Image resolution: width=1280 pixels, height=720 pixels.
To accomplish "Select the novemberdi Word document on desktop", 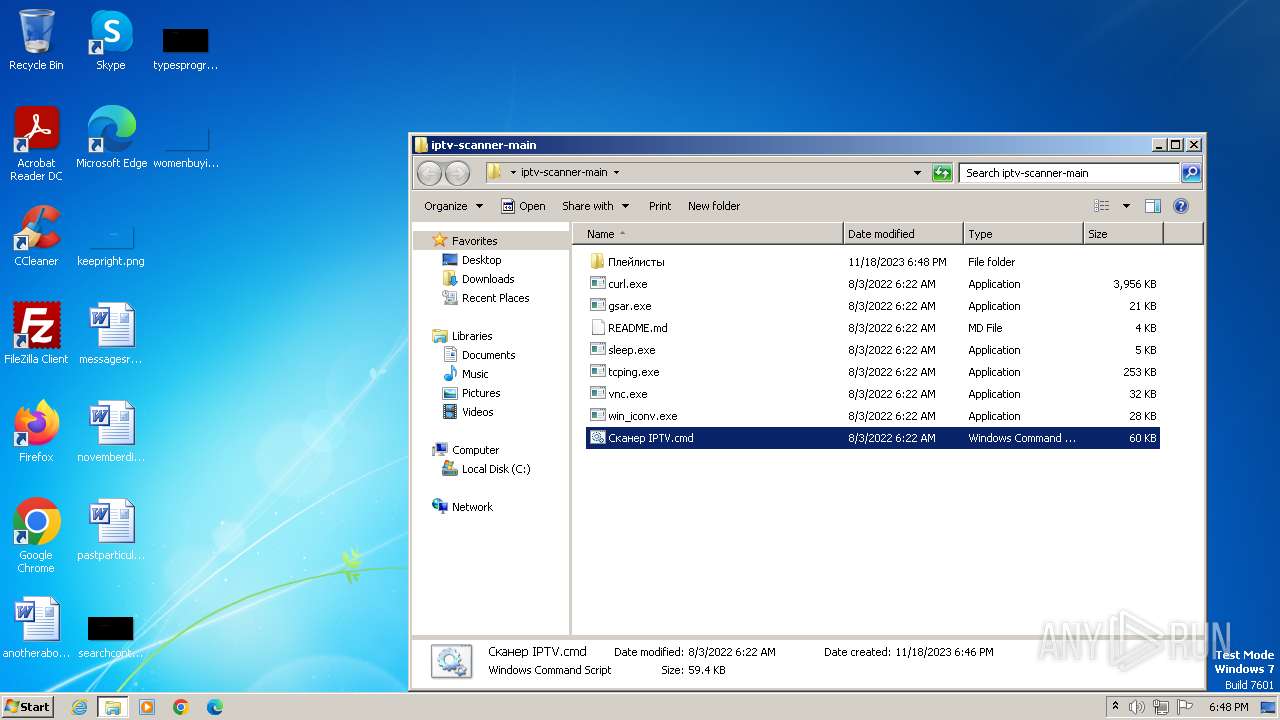I will (111, 432).
